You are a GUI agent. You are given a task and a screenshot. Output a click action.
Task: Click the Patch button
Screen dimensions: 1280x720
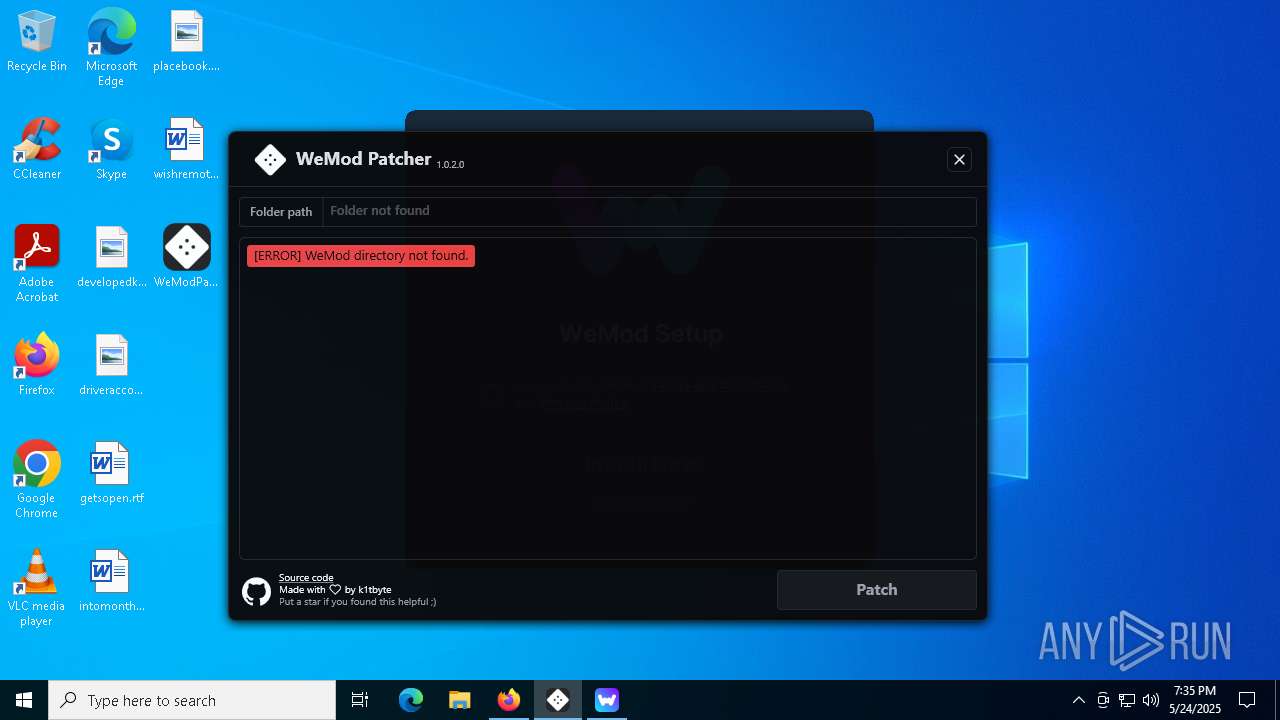click(877, 590)
